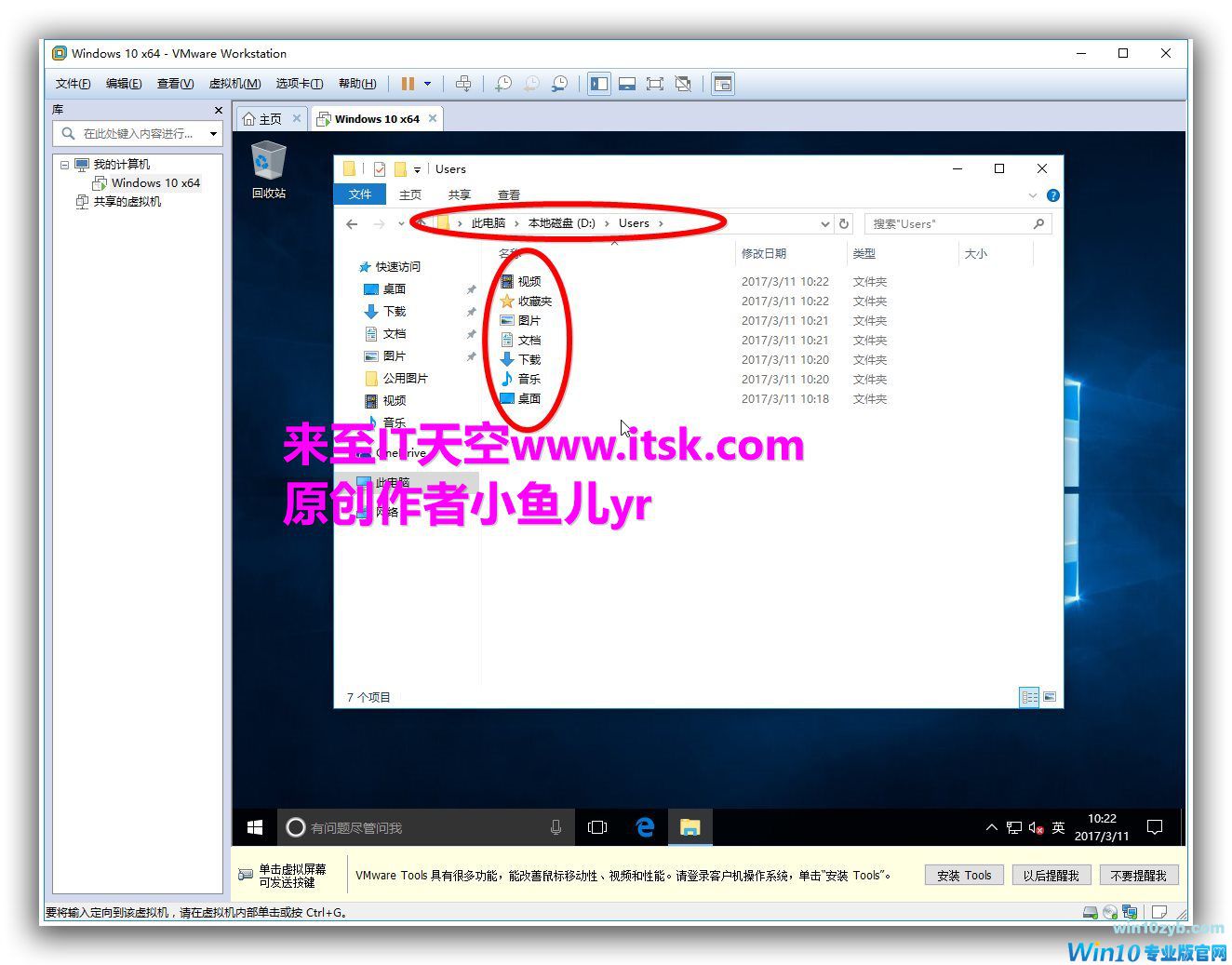Close the library panel
Image resolution: width=1232 pixels, height=965 pixels.
[x=219, y=110]
